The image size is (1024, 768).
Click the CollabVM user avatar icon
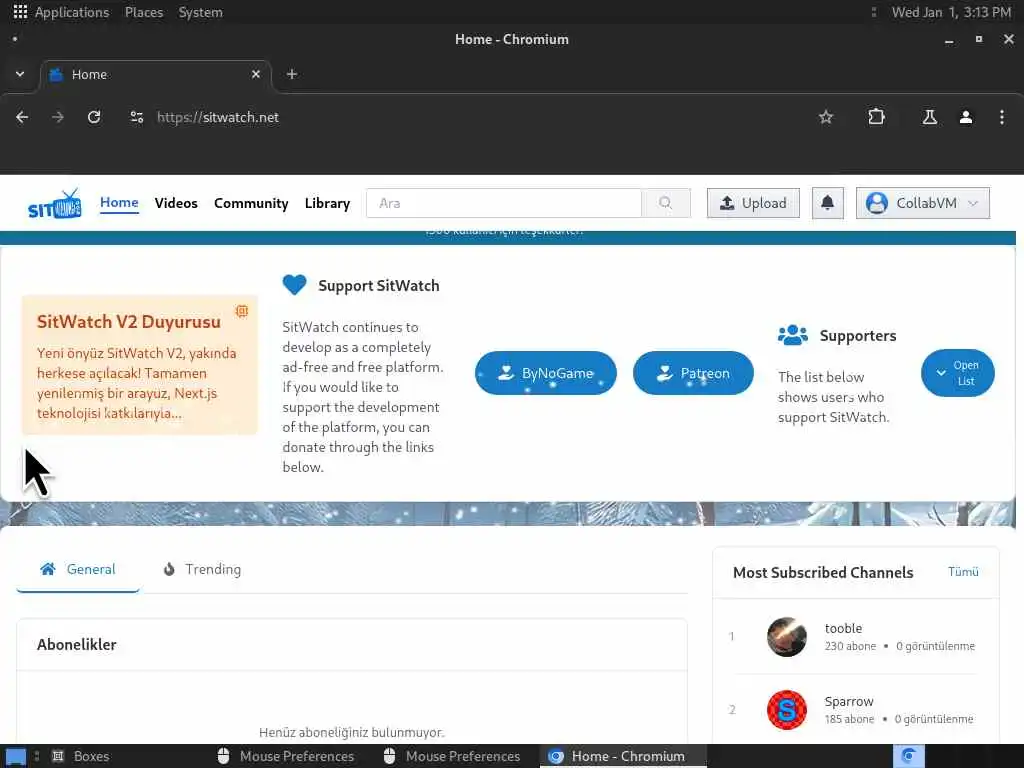point(876,203)
